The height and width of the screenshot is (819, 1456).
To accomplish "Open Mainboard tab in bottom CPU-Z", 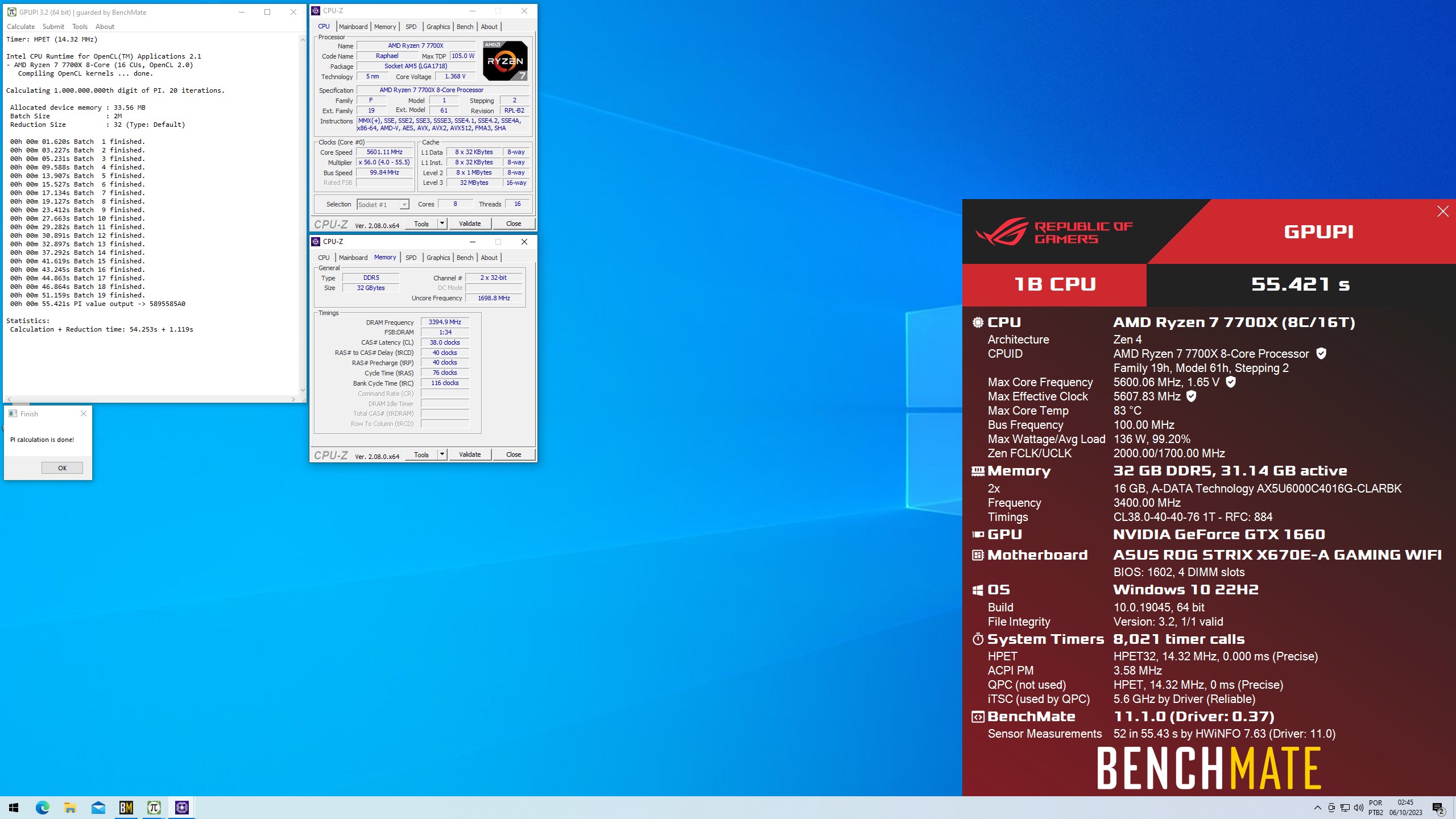I will click(353, 258).
